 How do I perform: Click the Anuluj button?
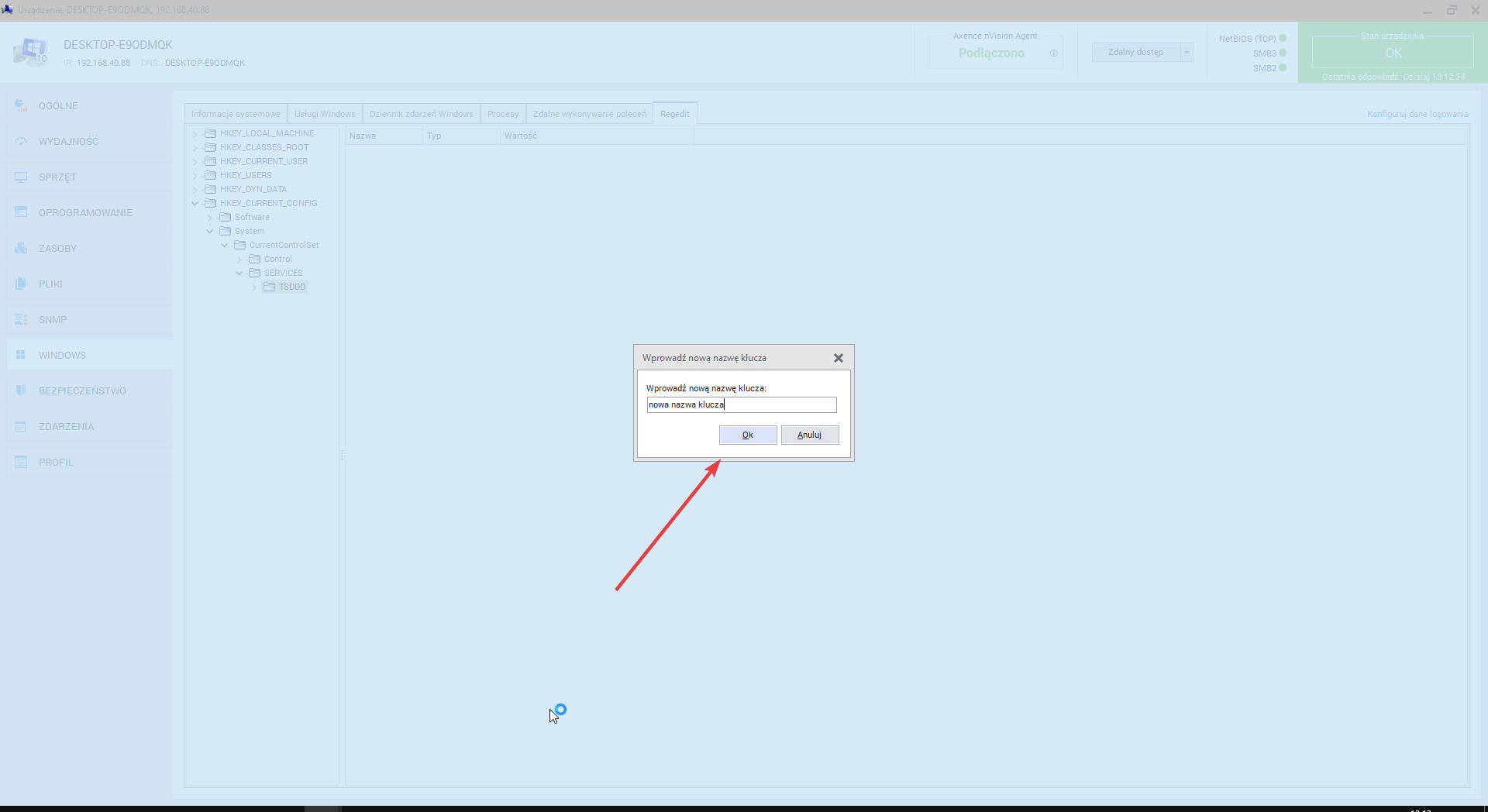(x=809, y=435)
